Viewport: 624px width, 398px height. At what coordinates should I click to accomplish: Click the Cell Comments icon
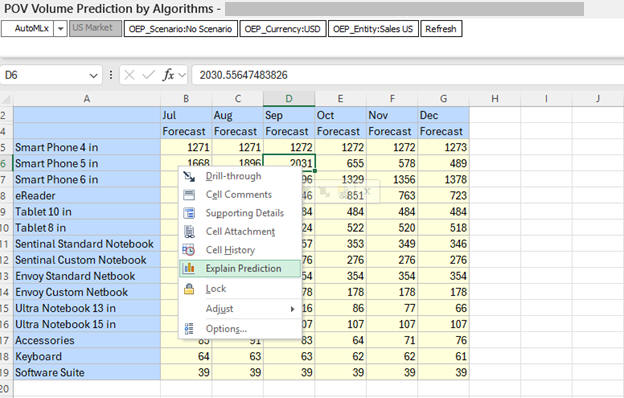(189, 195)
